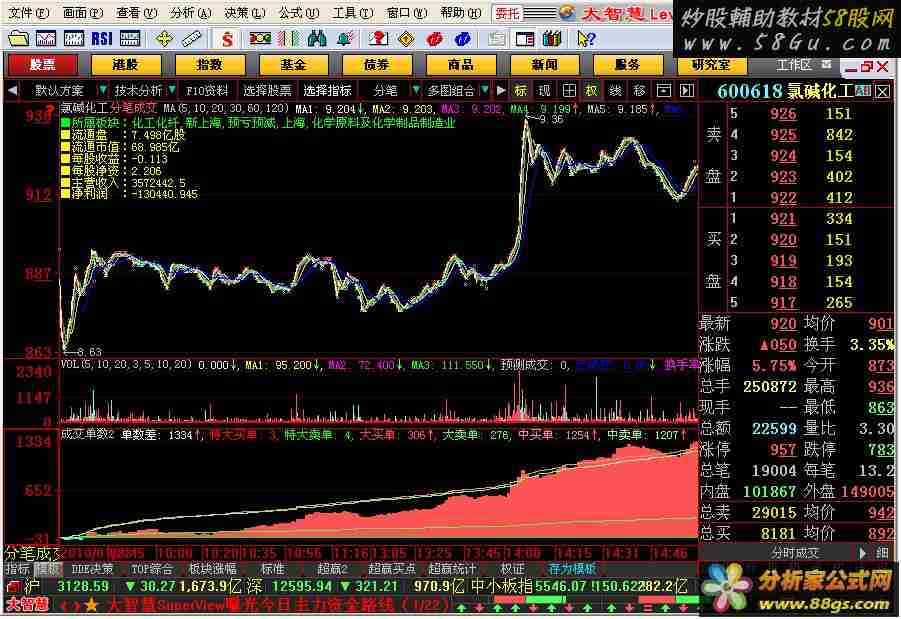Click 选择指标 button
Viewport: 901px width, 619px height.
coord(327,90)
